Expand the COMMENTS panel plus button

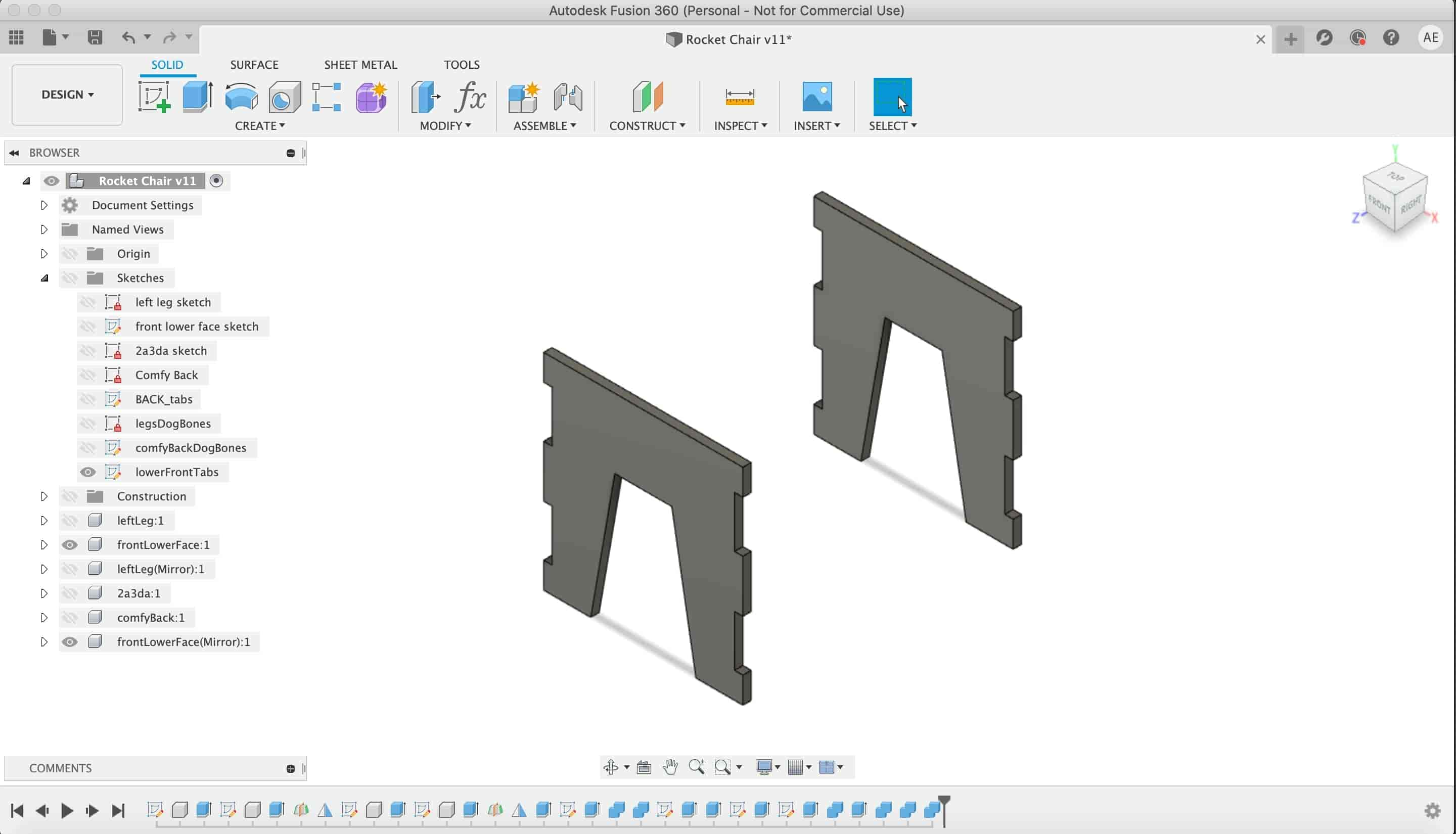tap(290, 769)
